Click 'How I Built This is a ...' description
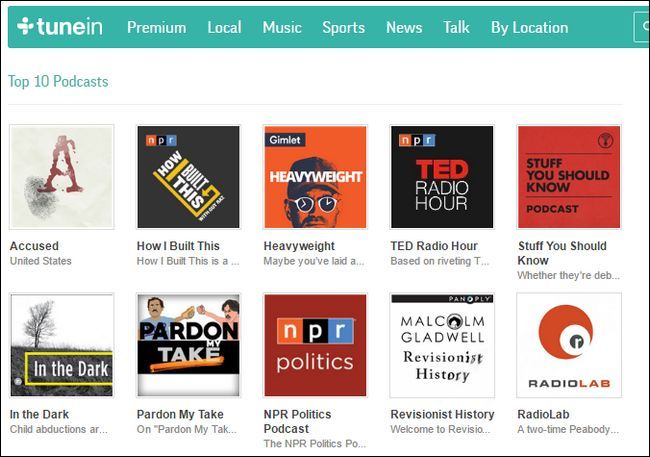The width and height of the screenshot is (650, 457). click(188, 261)
